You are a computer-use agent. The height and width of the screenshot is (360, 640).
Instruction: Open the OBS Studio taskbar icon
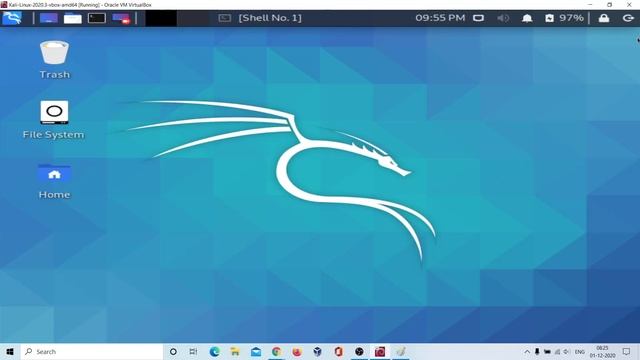point(359,351)
